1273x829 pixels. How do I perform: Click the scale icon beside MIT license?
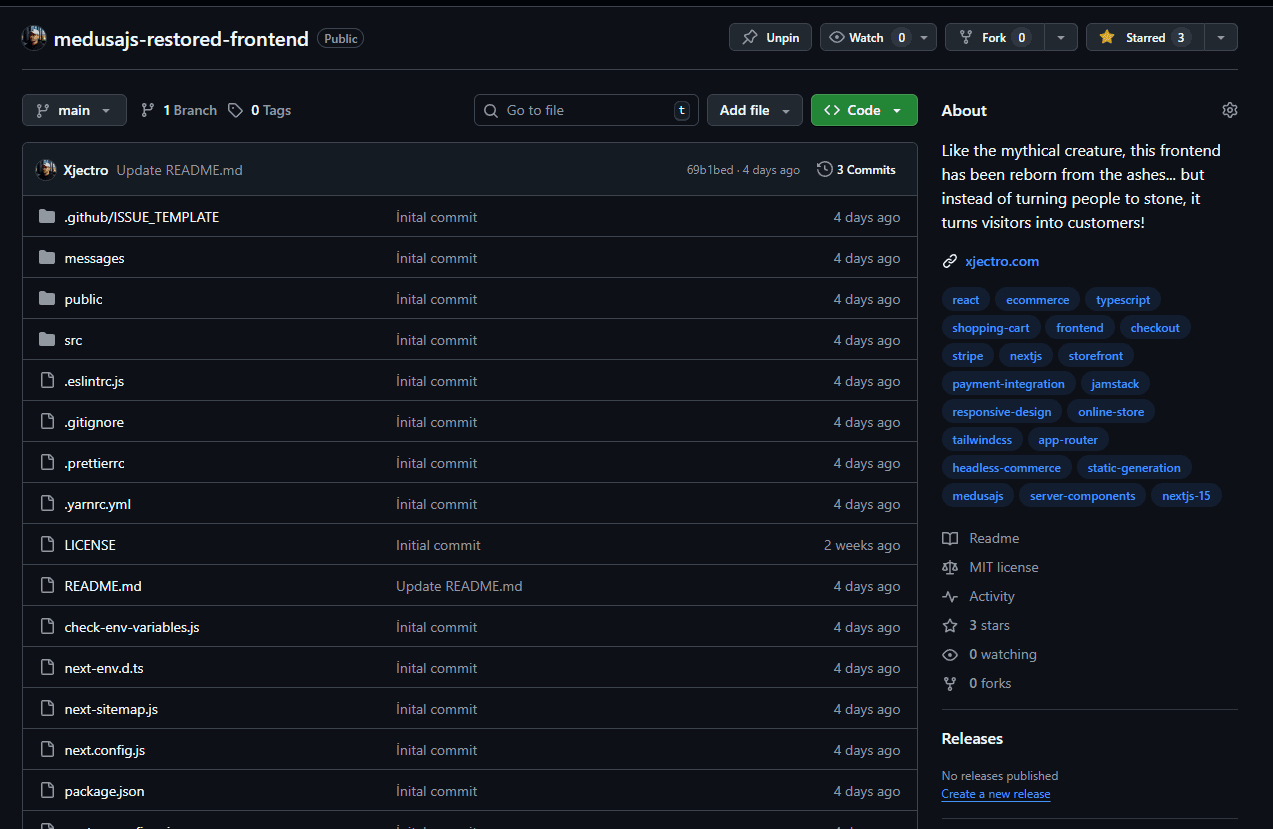point(949,567)
